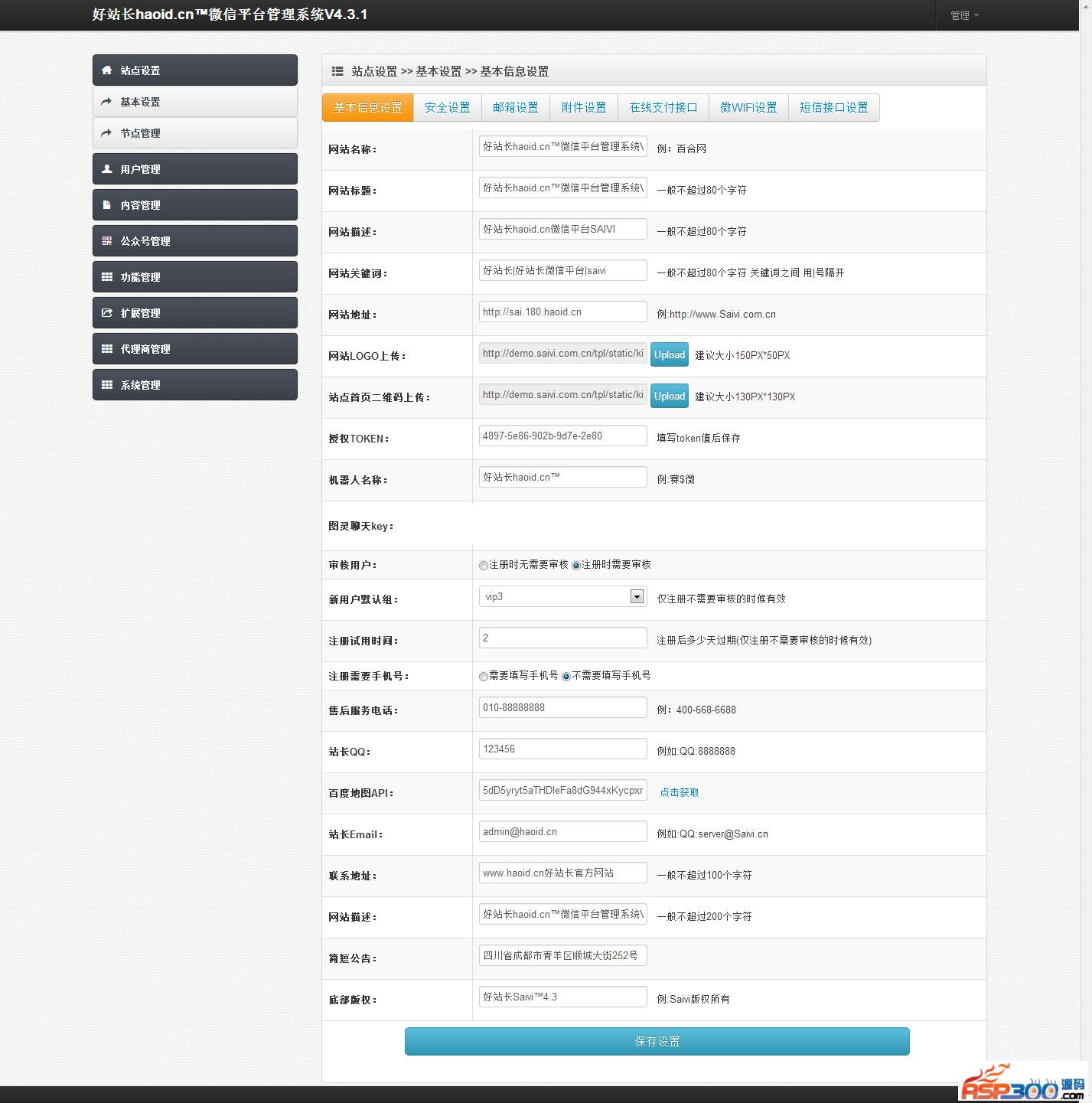Click the 图灵聊天key label
Screen dimensions: 1092x1103
pos(361,526)
